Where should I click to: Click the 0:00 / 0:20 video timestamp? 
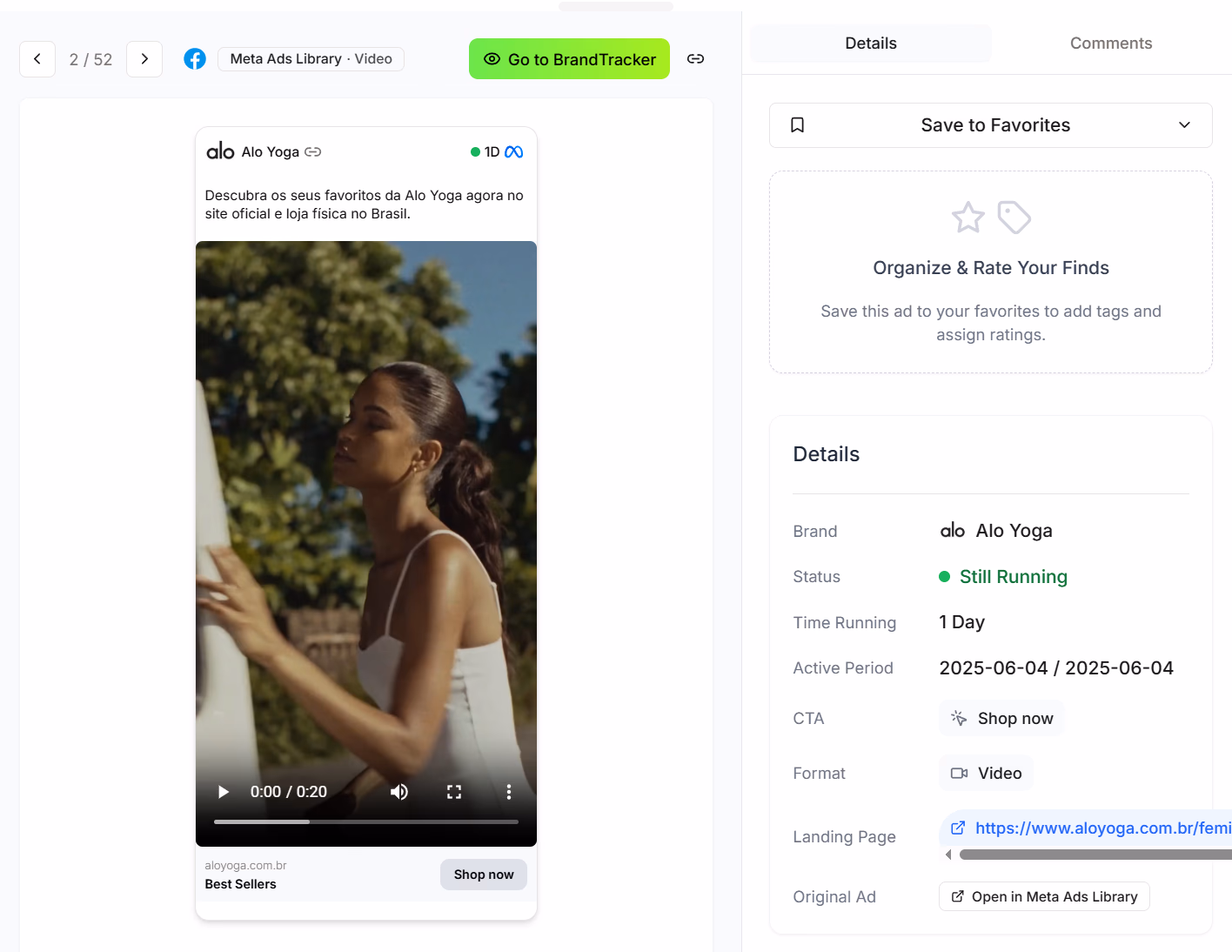[x=289, y=792]
